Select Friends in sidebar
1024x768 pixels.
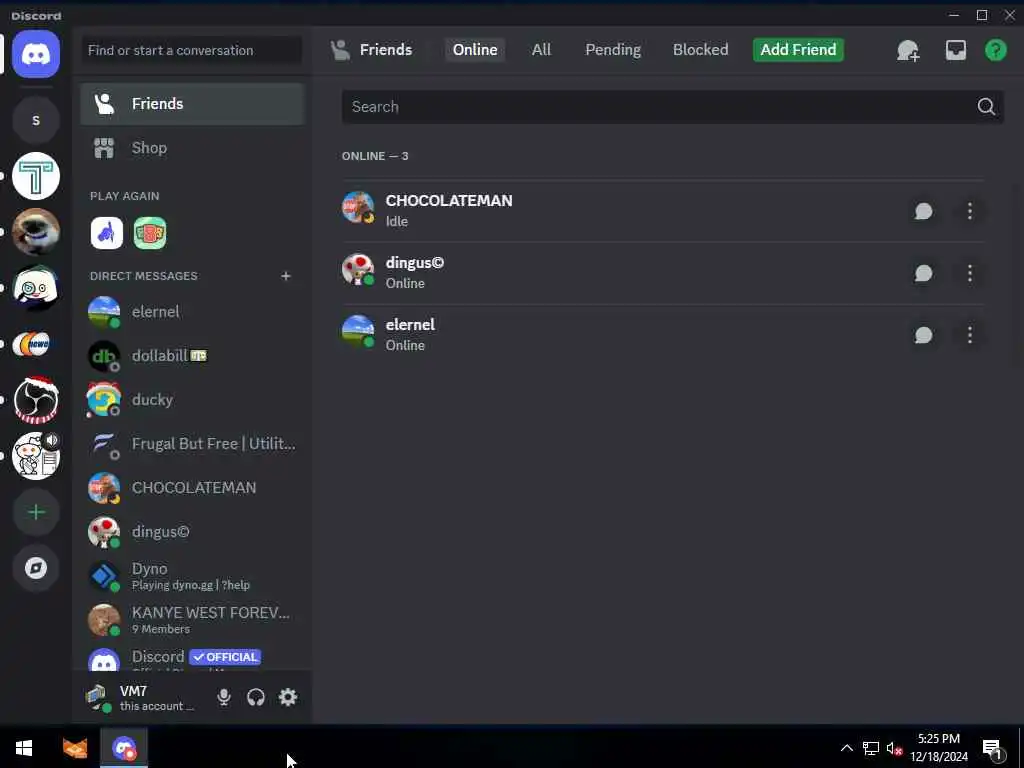[192, 104]
